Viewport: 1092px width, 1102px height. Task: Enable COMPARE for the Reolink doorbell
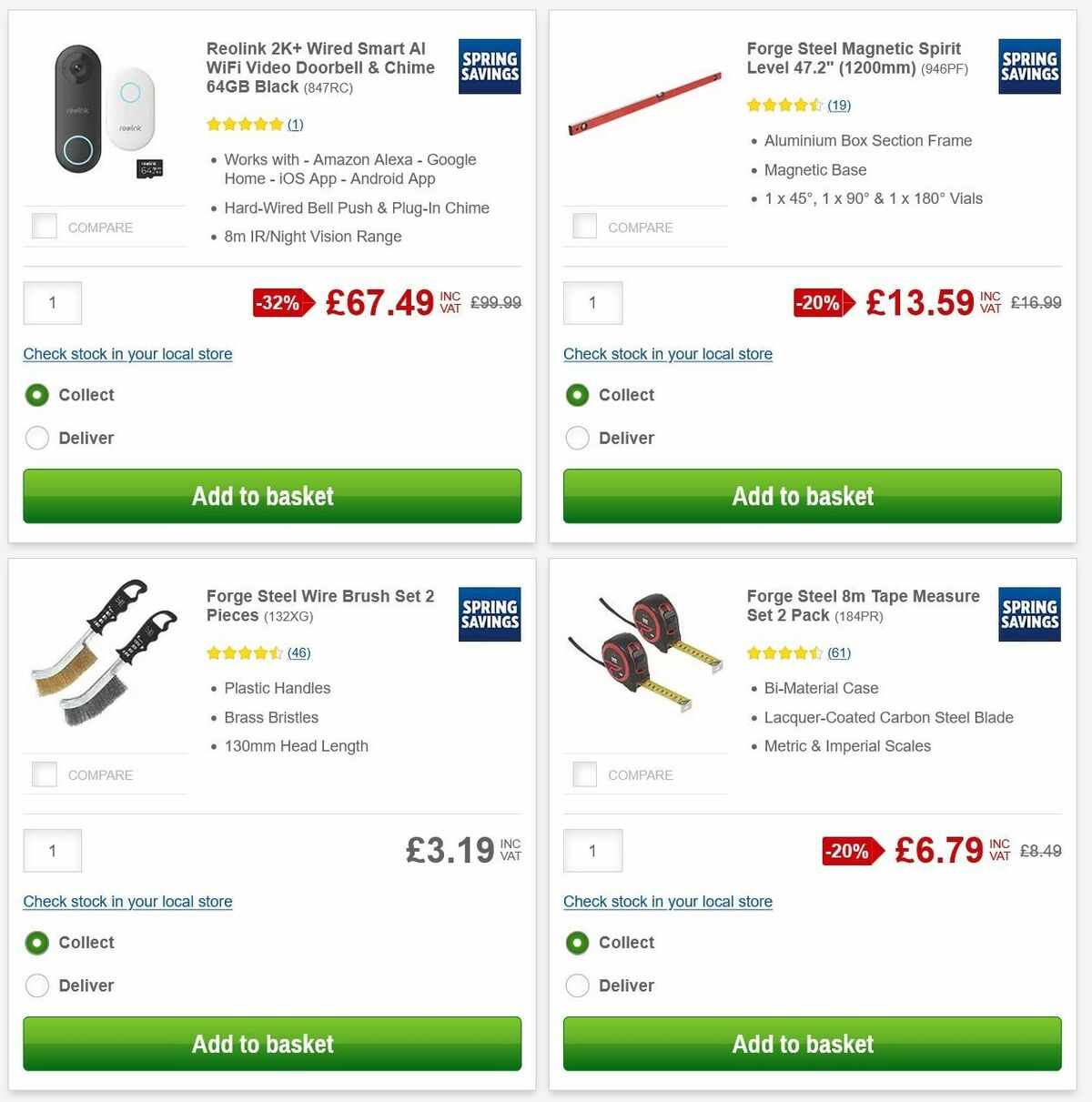coord(44,225)
